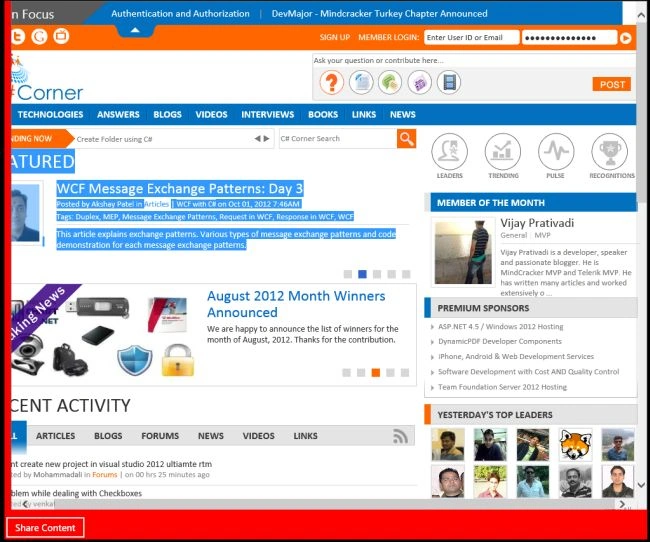Screen dimensions: 650x542
Task: Click the Ask your question input box
Action: 474,61
